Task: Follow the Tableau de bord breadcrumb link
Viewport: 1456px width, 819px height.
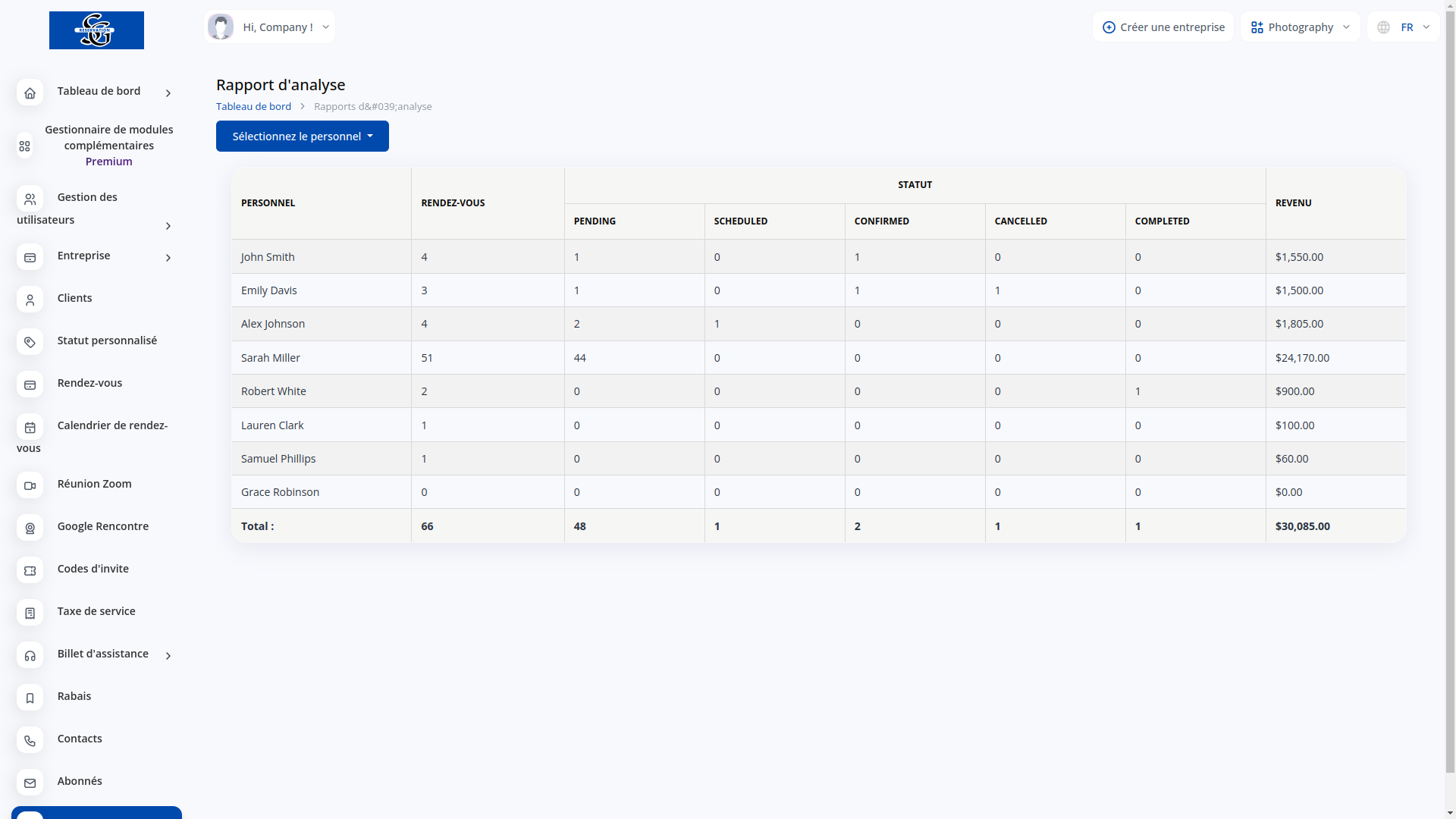Action: tap(253, 107)
